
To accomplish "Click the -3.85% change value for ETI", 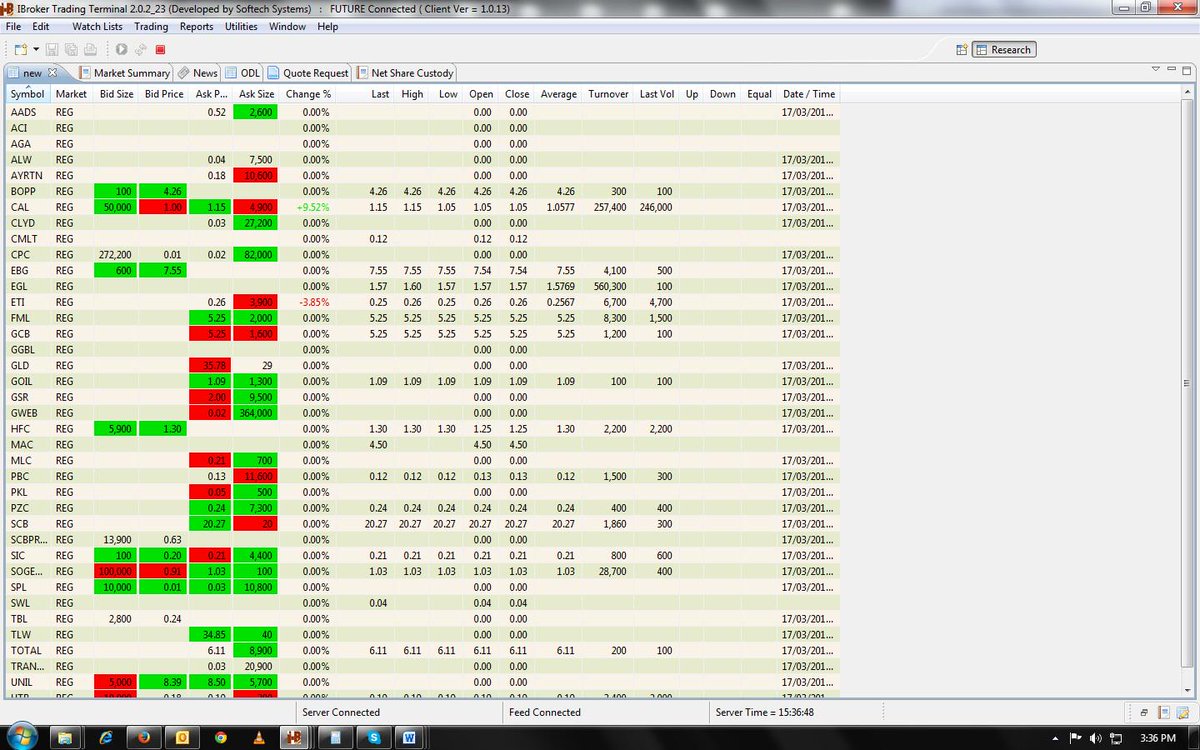I will pyautogui.click(x=314, y=302).
